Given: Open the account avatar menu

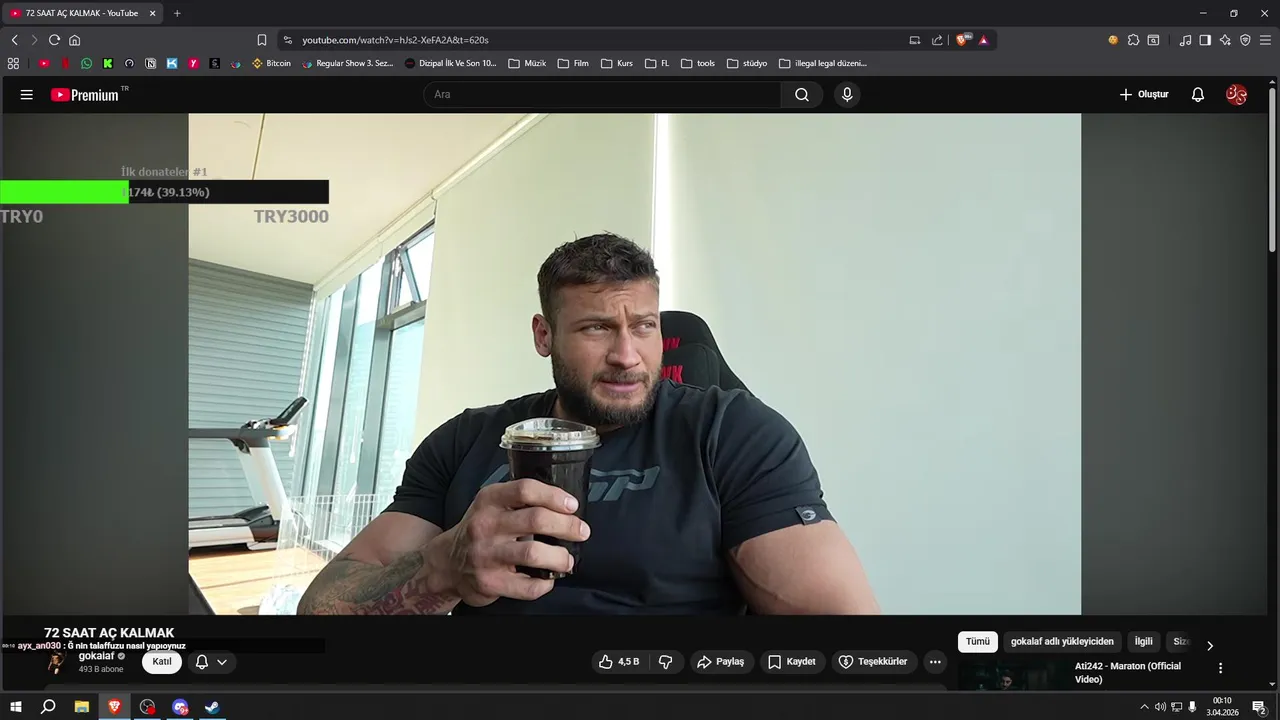Looking at the screenshot, I should pos(1237,95).
